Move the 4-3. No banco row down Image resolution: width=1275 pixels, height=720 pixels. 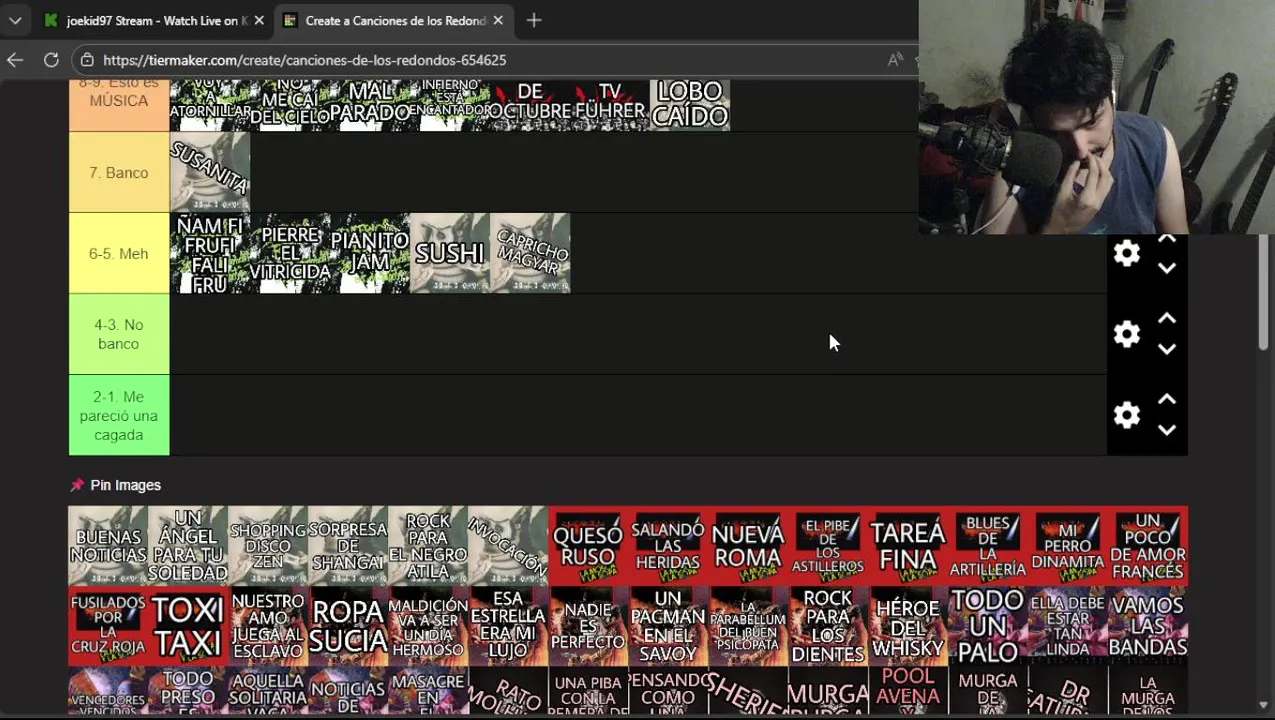(1167, 349)
